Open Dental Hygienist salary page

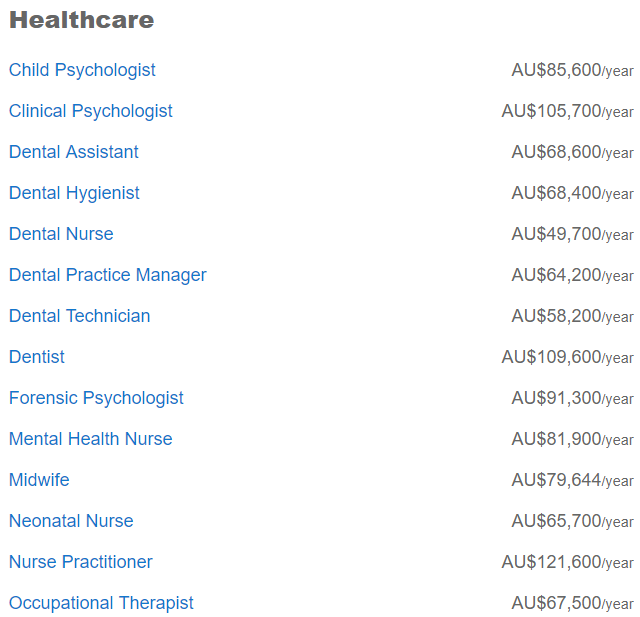point(74,193)
